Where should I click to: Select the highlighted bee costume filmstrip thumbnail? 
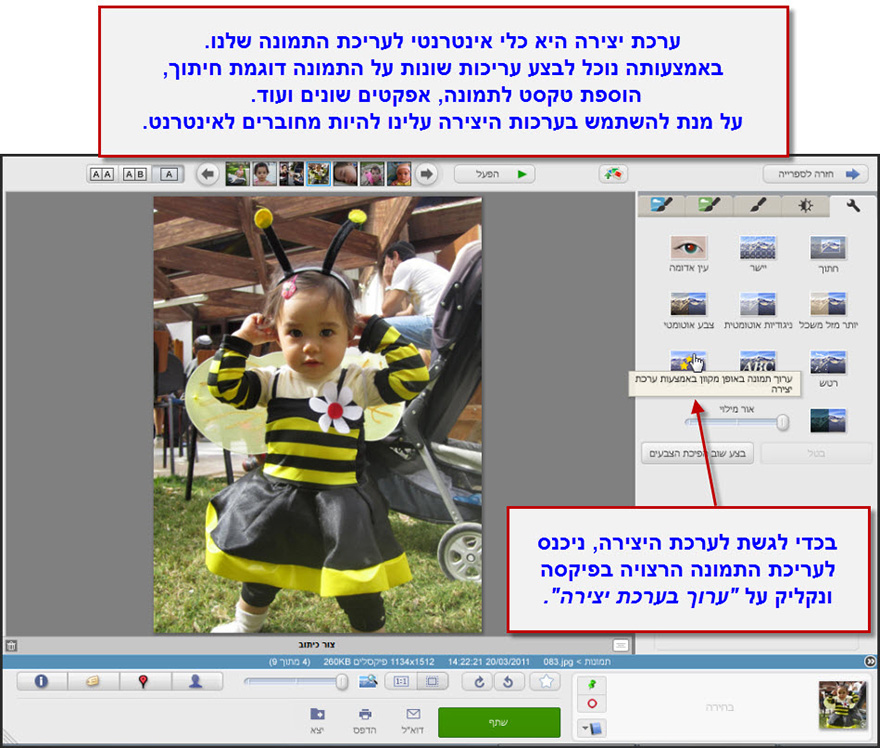pos(318,174)
